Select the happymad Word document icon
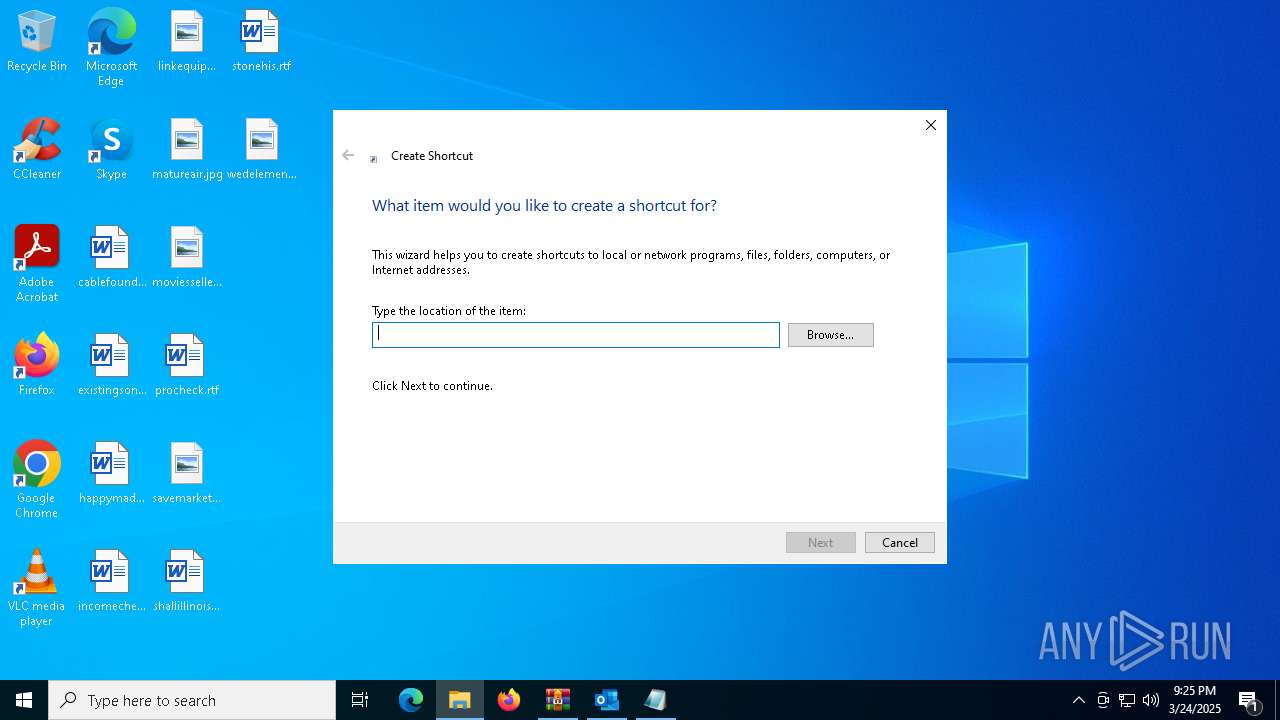 point(111,473)
